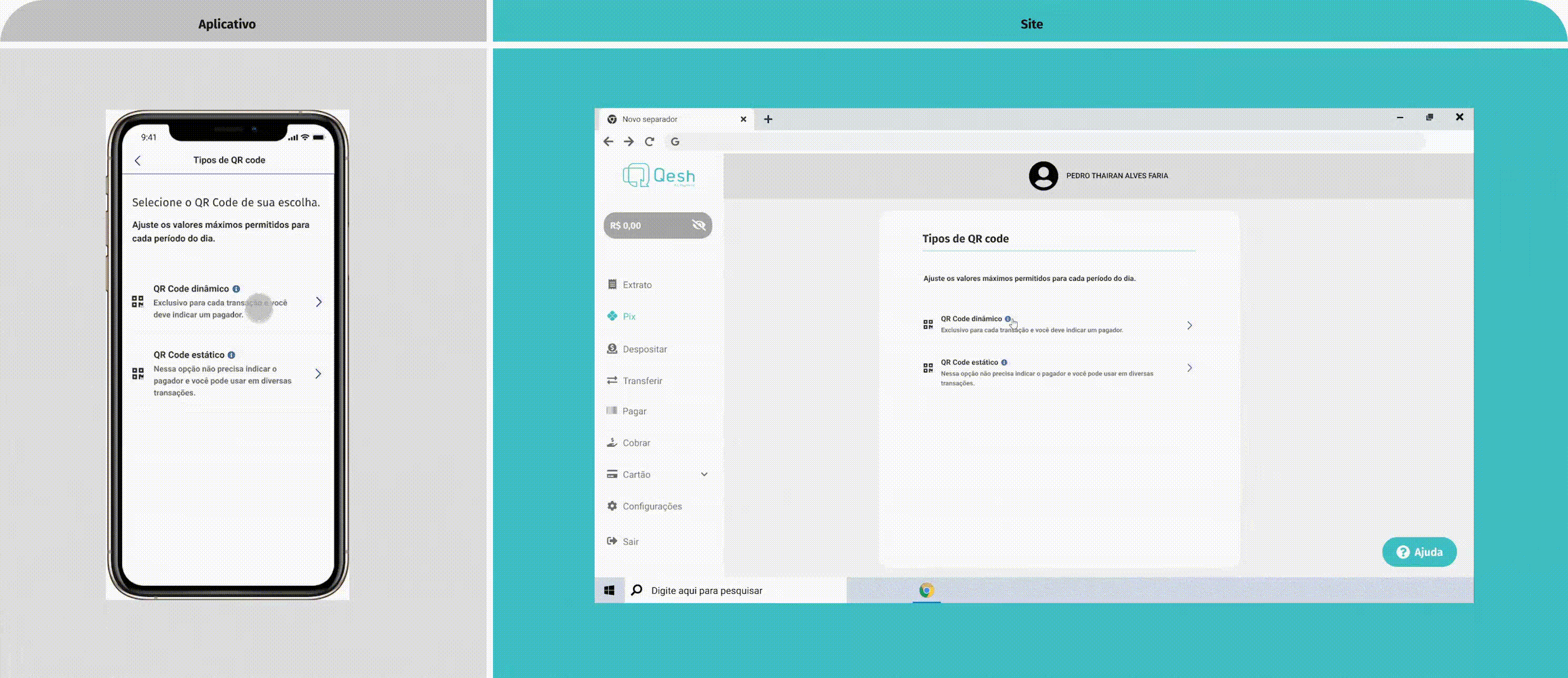1568x678 pixels.
Task: Open Despositar in sidebar menu
Action: [644, 348]
